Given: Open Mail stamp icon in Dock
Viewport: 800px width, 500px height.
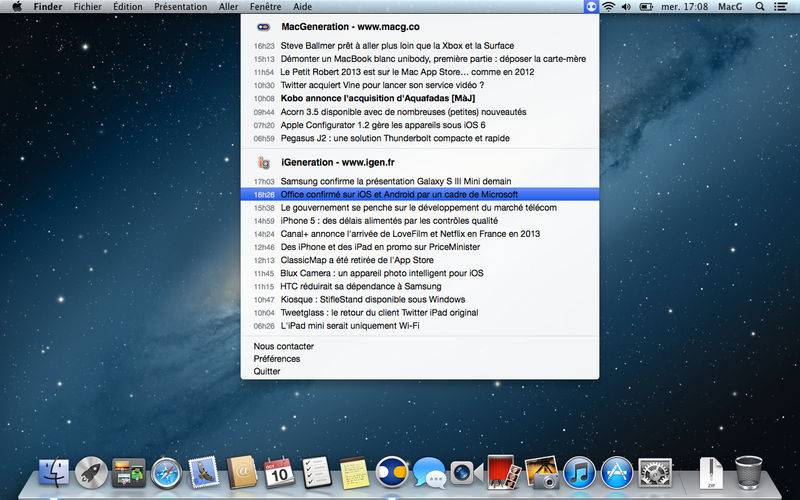Looking at the screenshot, I should point(204,472).
